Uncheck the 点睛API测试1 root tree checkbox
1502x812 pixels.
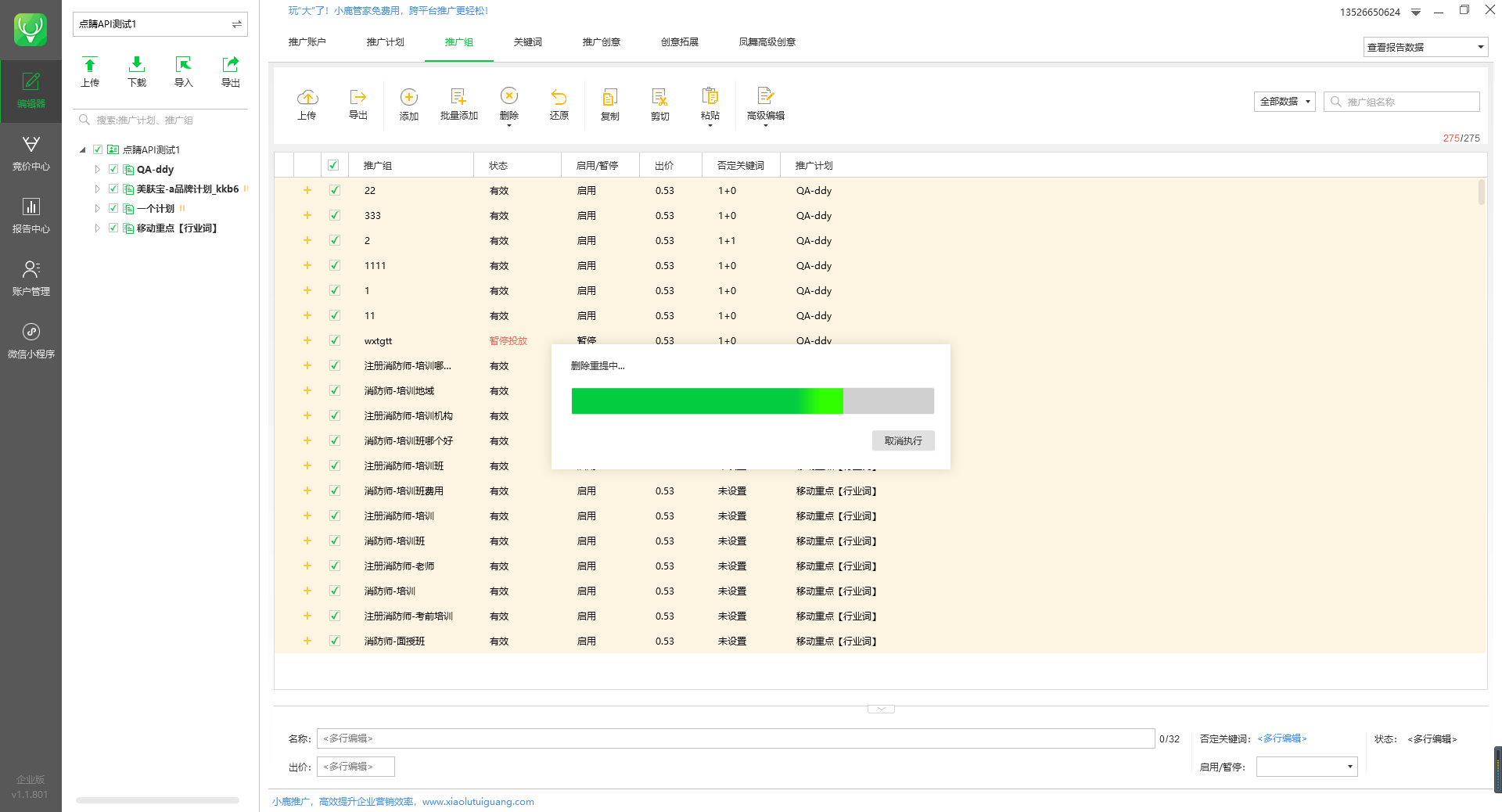98,149
